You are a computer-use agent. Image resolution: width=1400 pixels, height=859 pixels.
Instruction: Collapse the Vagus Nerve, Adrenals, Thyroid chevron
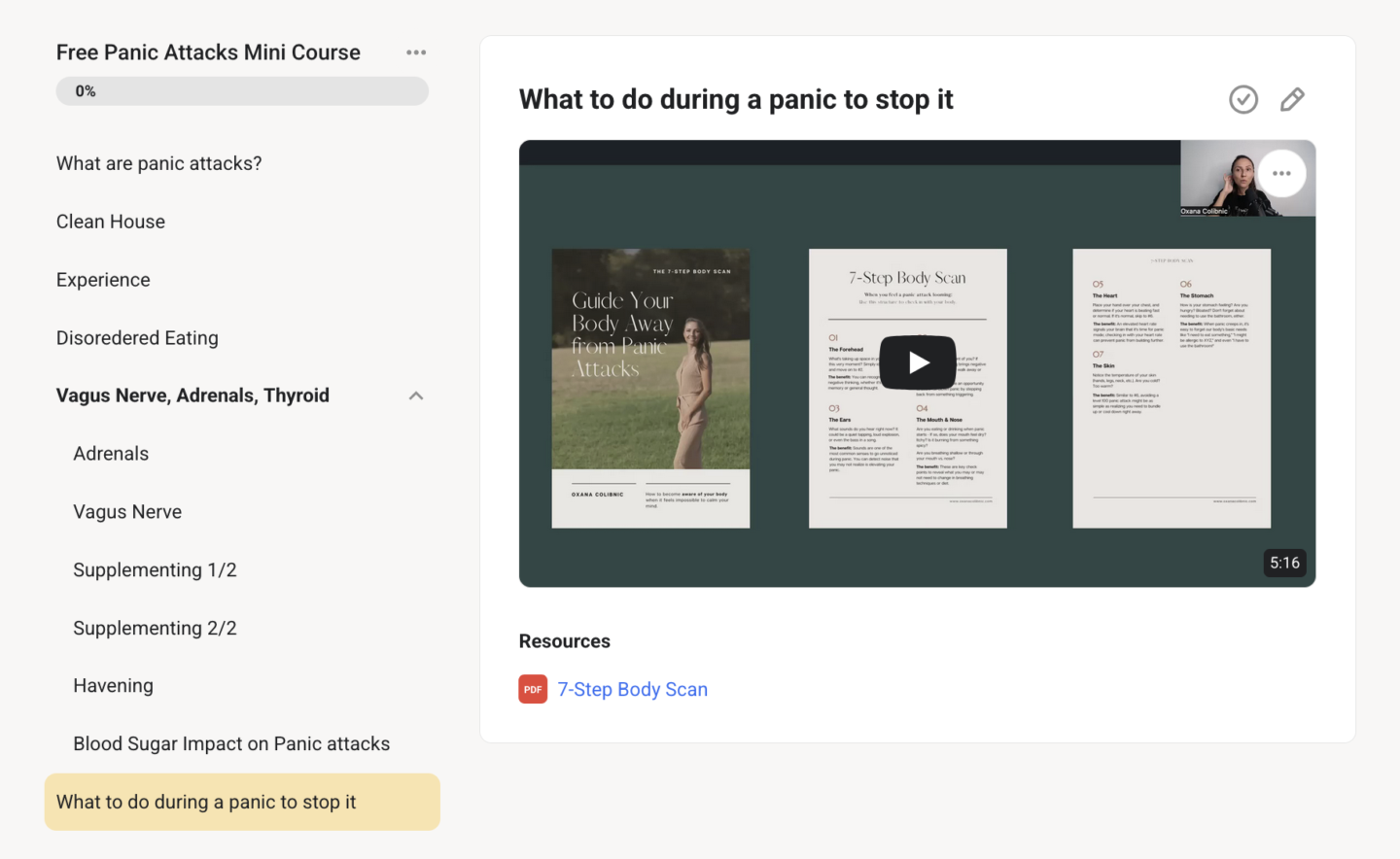point(416,395)
